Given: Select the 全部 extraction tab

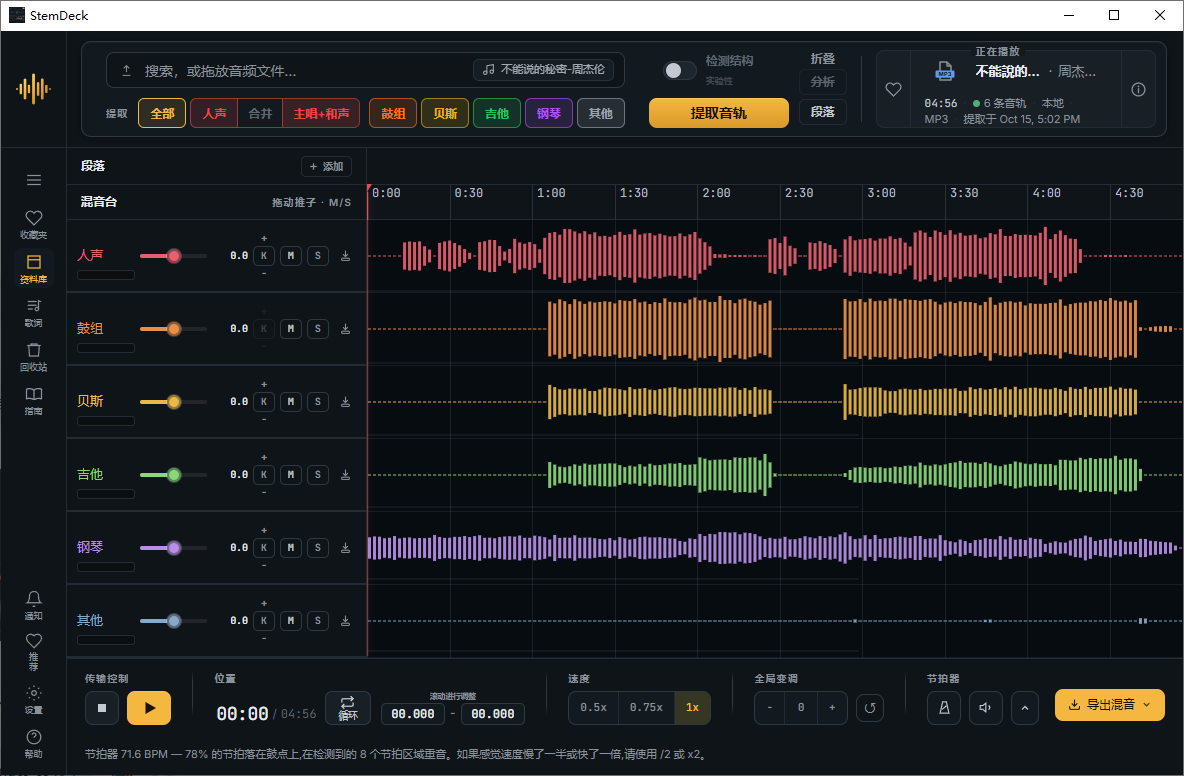Looking at the screenshot, I should point(162,113).
